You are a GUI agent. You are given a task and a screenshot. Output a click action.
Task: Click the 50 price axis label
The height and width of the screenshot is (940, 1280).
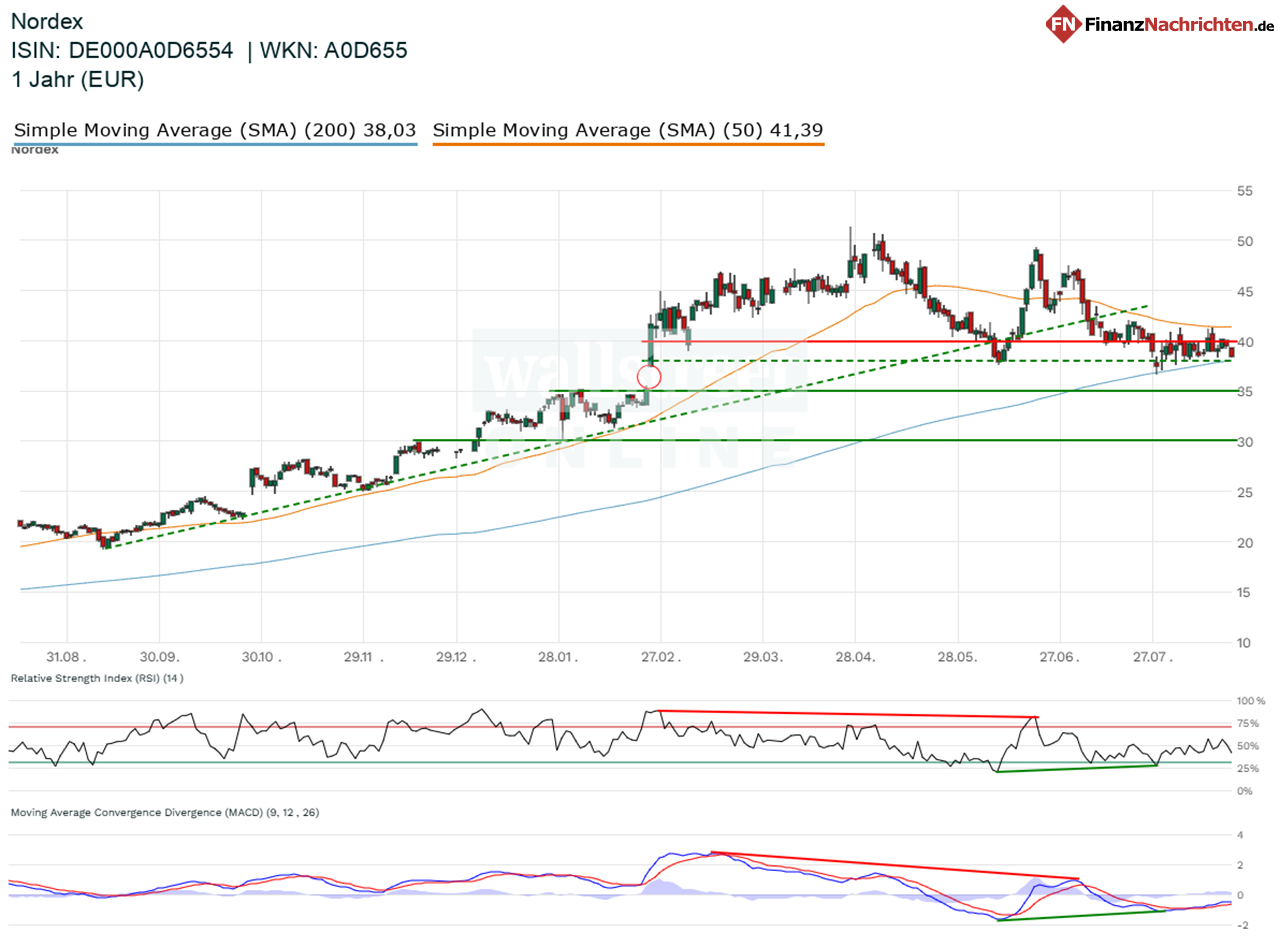(x=1245, y=241)
